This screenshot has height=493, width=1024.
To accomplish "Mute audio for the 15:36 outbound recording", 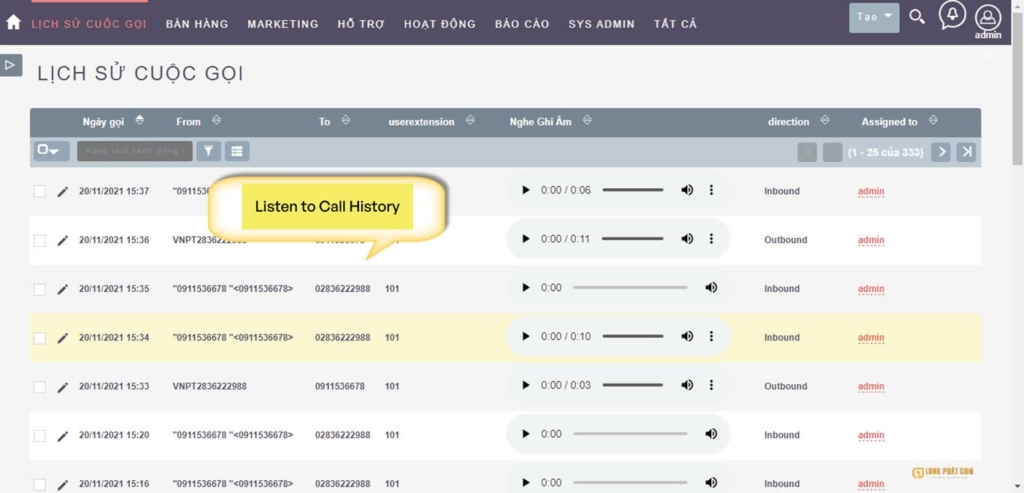I will click(687, 239).
